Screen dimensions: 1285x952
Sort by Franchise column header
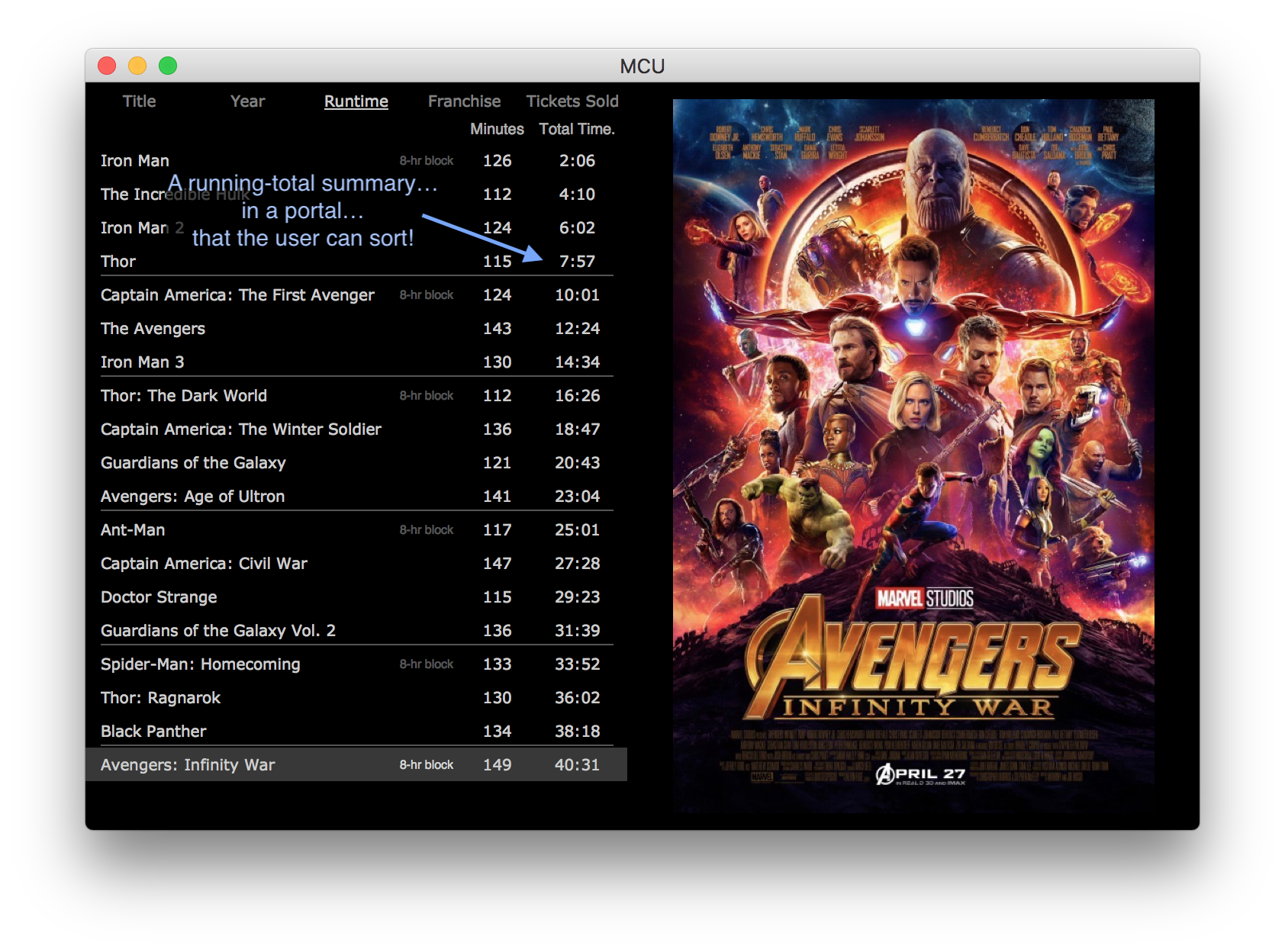click(x=464, y=101)
